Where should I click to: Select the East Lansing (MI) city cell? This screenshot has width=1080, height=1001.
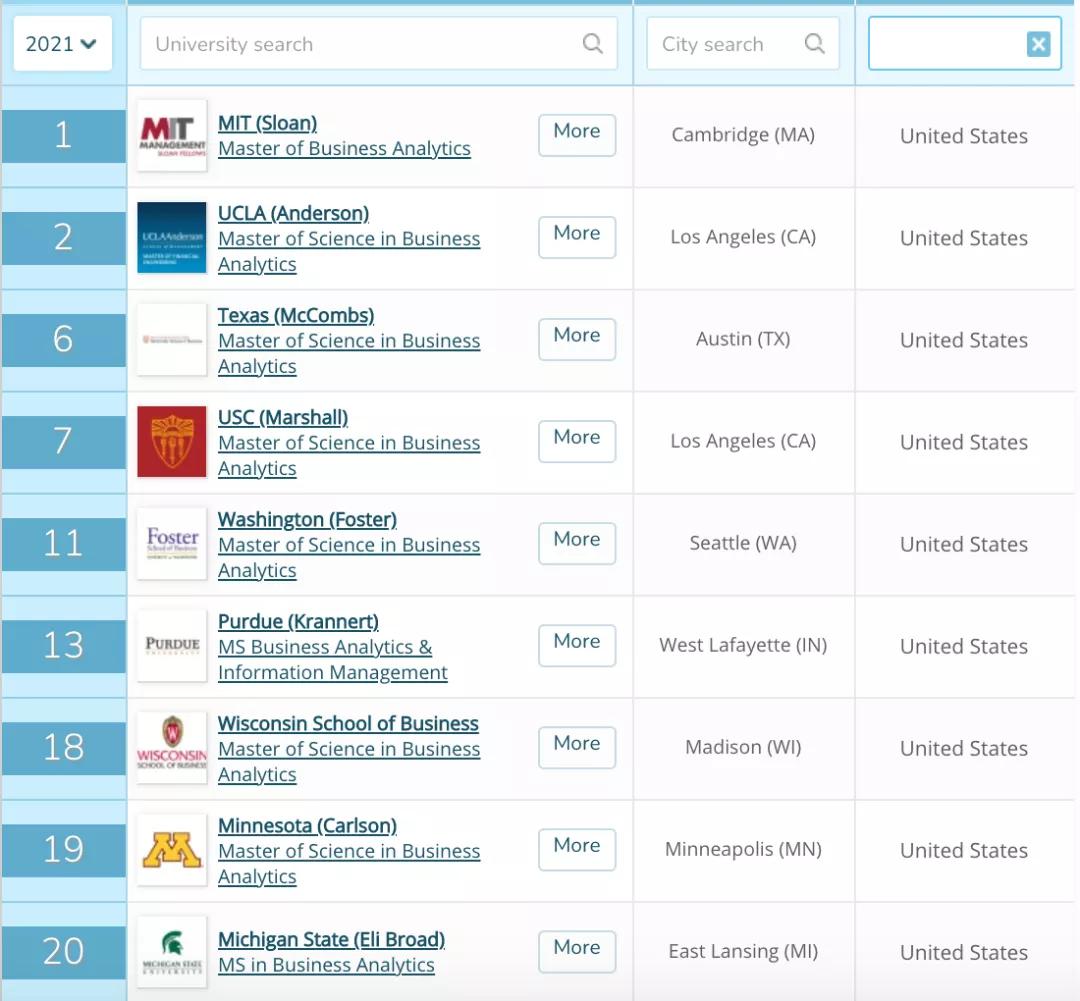click(743, 951)
